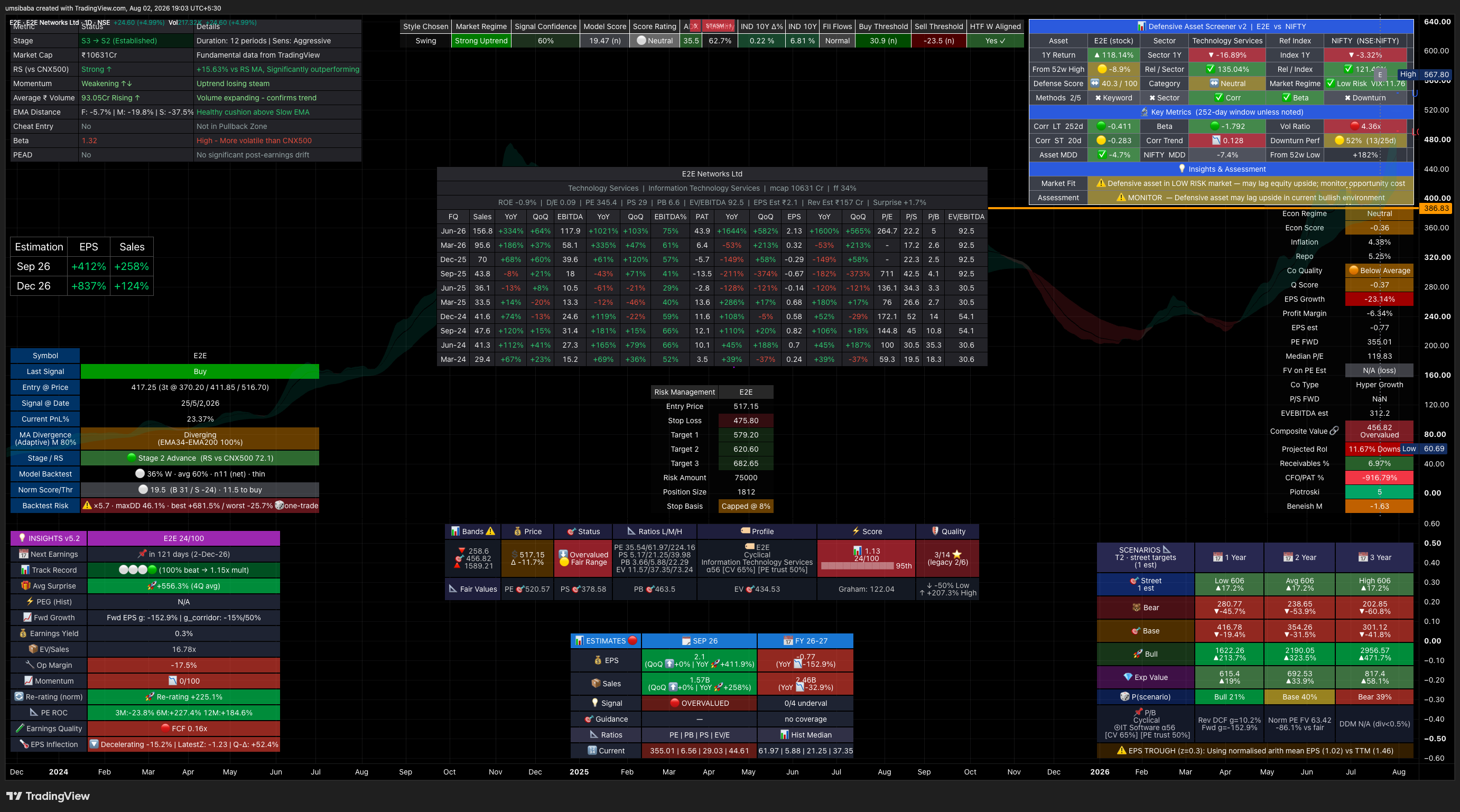Click the warning triangle in Backtest Risk row

(87, 506)
